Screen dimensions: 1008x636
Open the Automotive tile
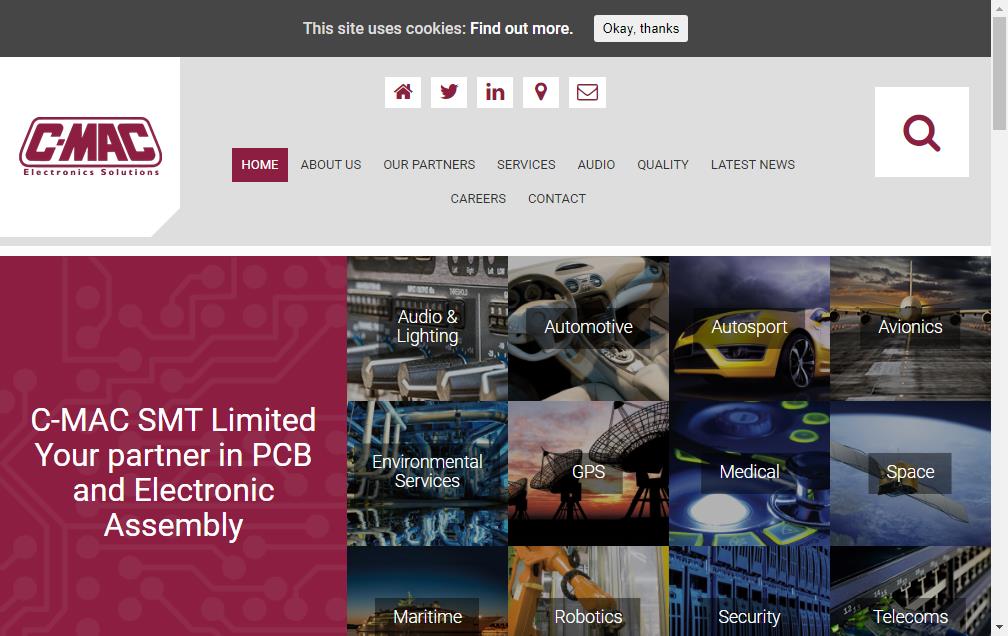click(x=588, y=329)
